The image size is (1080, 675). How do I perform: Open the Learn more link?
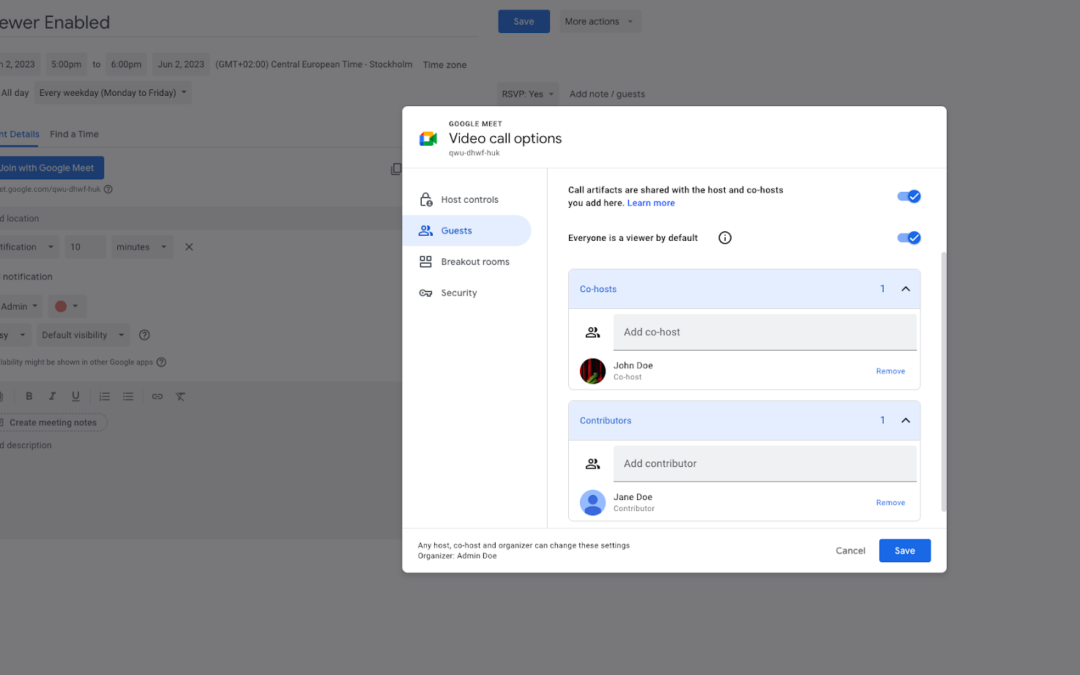(650, 202)
